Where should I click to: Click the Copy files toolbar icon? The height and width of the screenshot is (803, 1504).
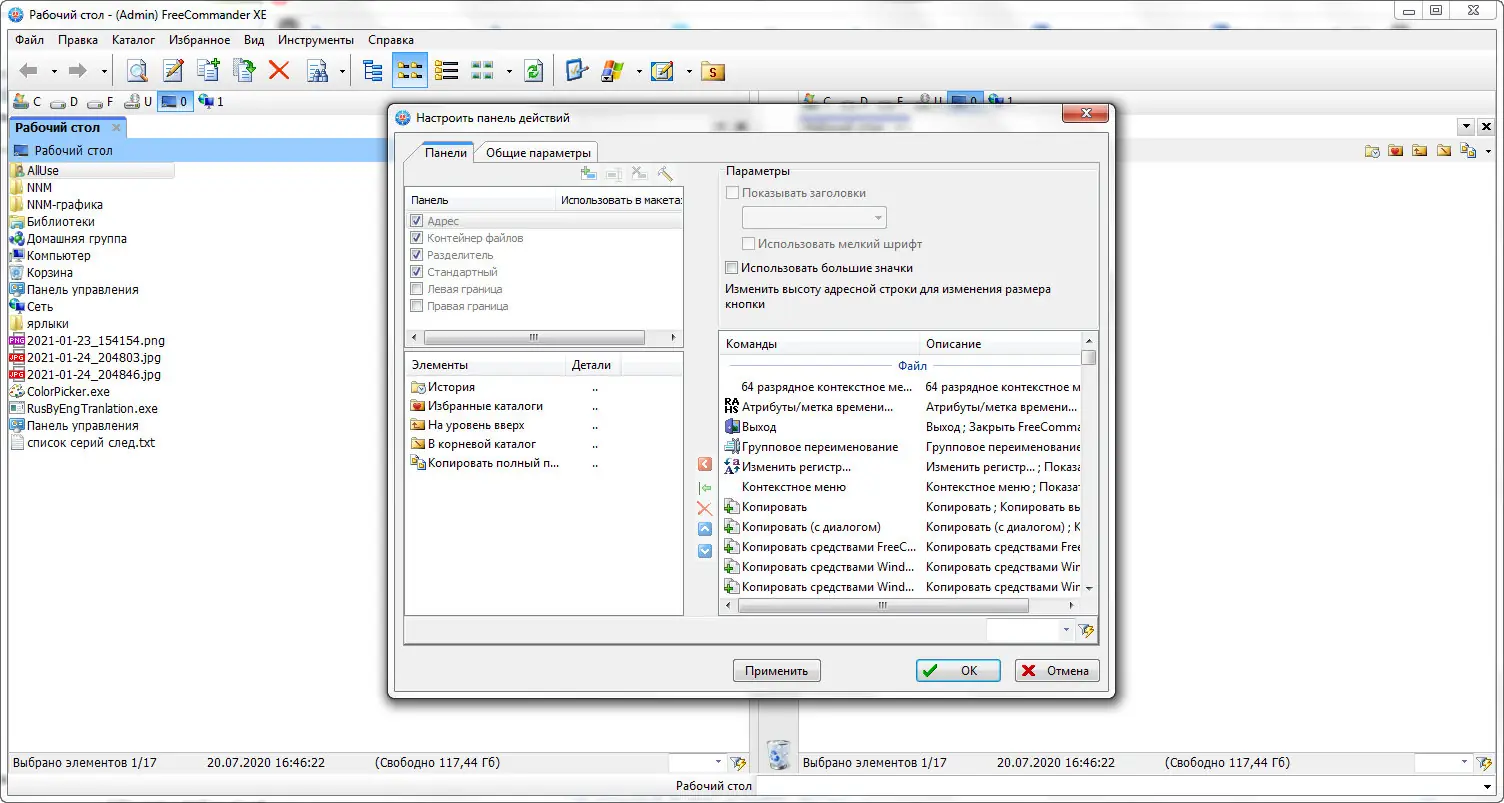click(208, 71)
